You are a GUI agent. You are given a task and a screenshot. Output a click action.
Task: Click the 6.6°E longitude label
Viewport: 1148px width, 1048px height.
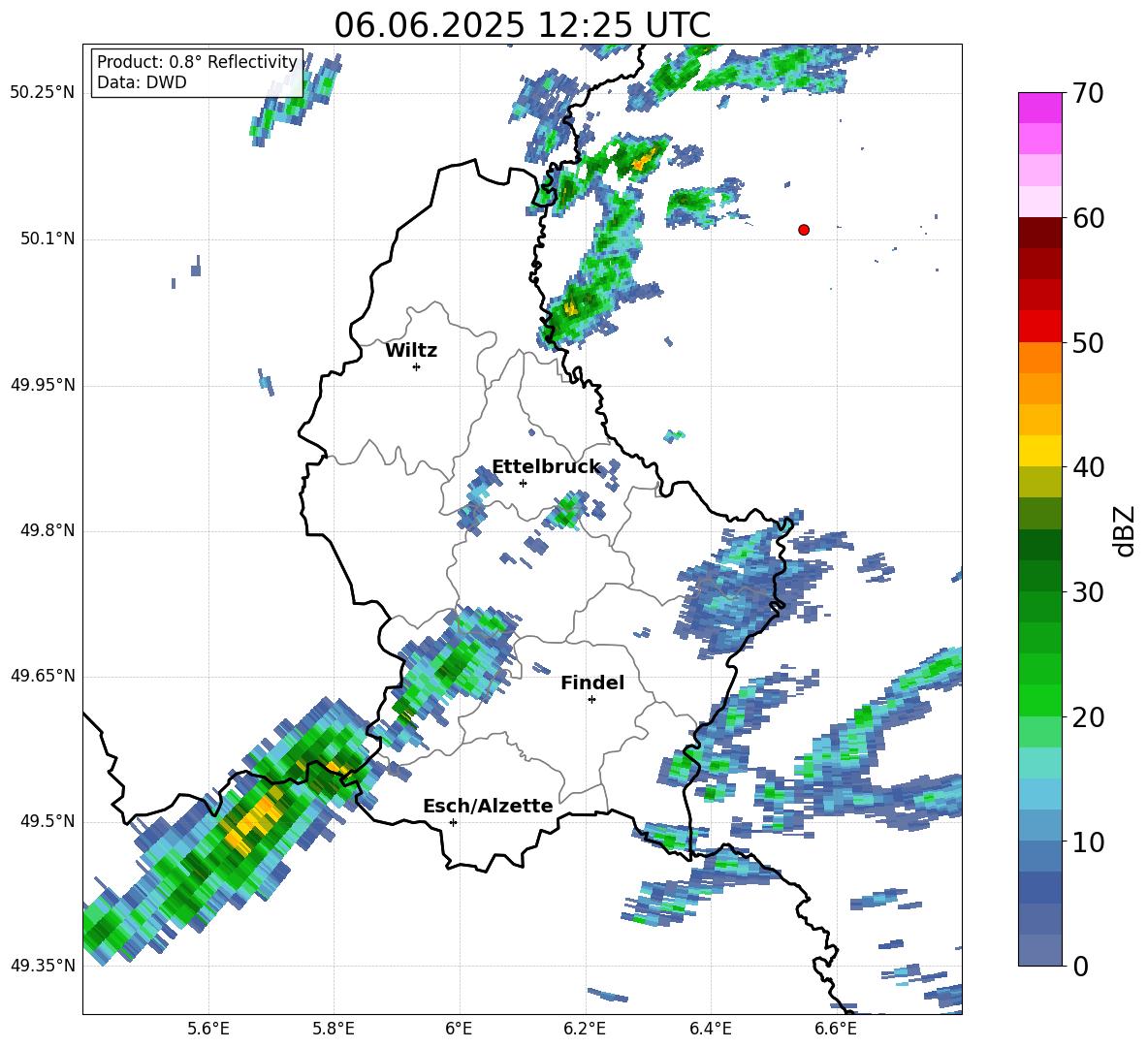click(x=836, y=1029)
